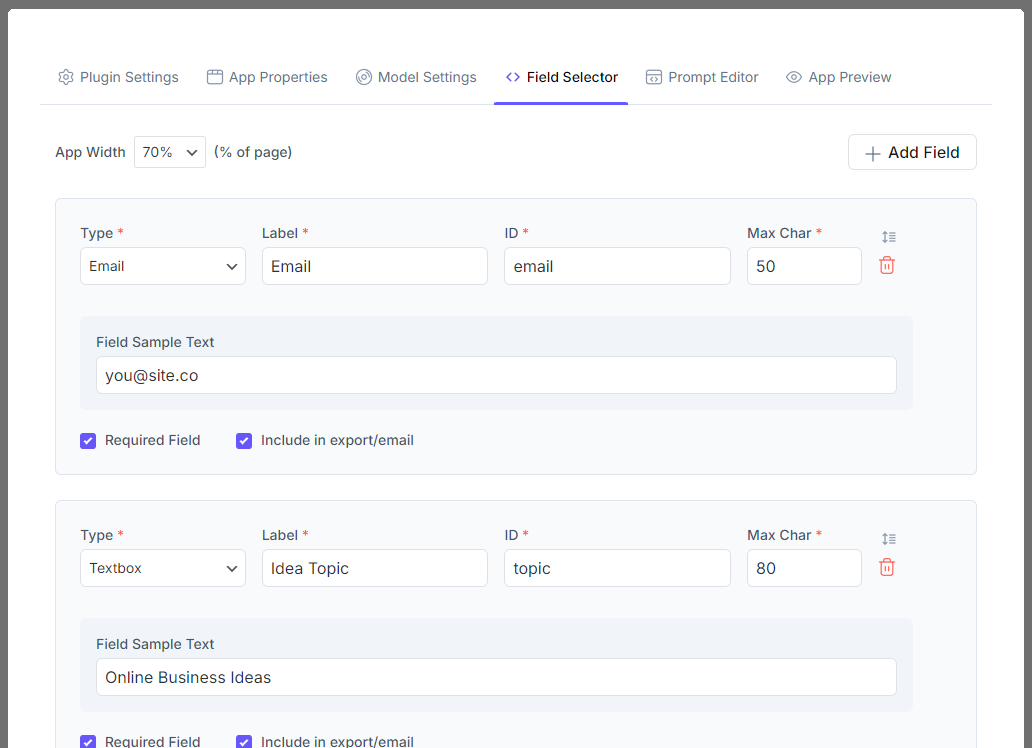
Task: Click the reorder icon on the Idea Topic field
Action: pyautogui.click(x=889, y=539)
